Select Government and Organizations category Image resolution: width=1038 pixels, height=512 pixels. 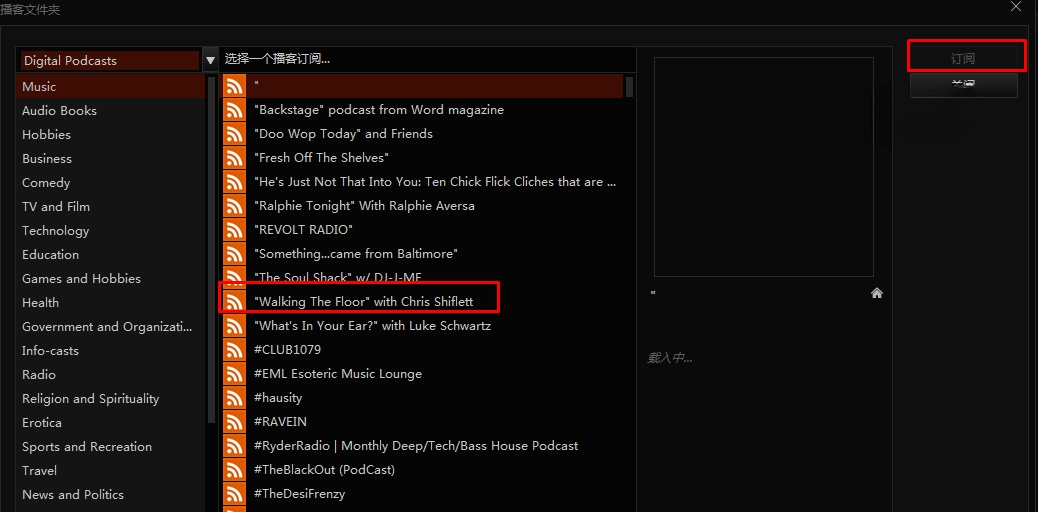tap(111, 327)
